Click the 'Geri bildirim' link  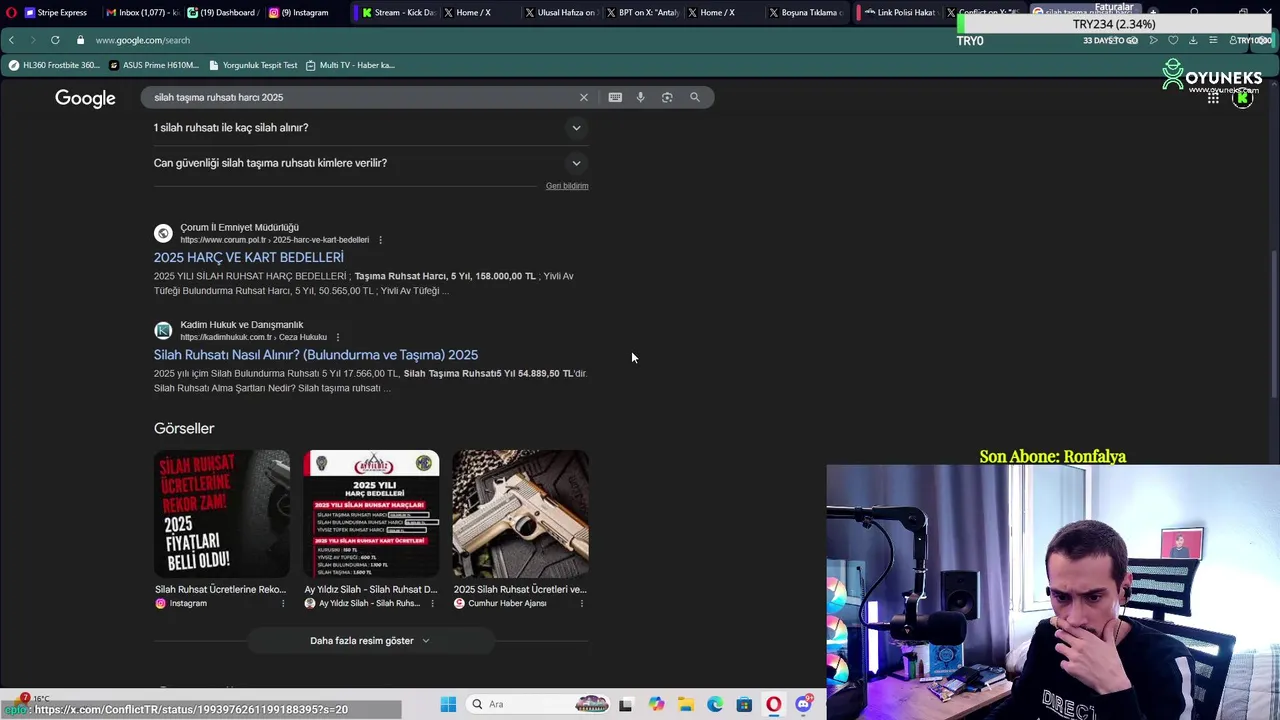(567, 186)
